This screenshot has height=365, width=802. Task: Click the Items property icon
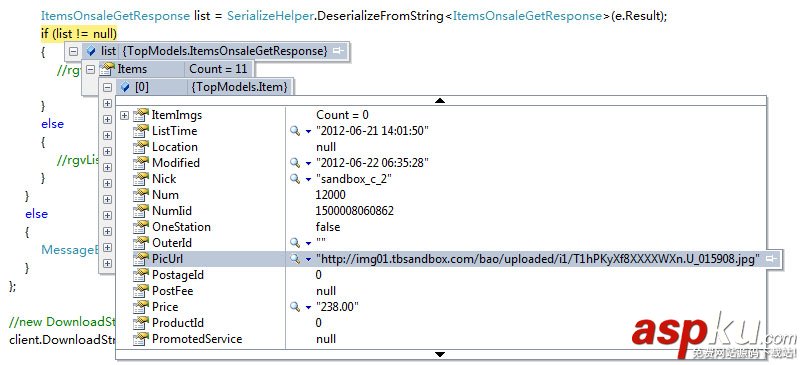point(107,69)
